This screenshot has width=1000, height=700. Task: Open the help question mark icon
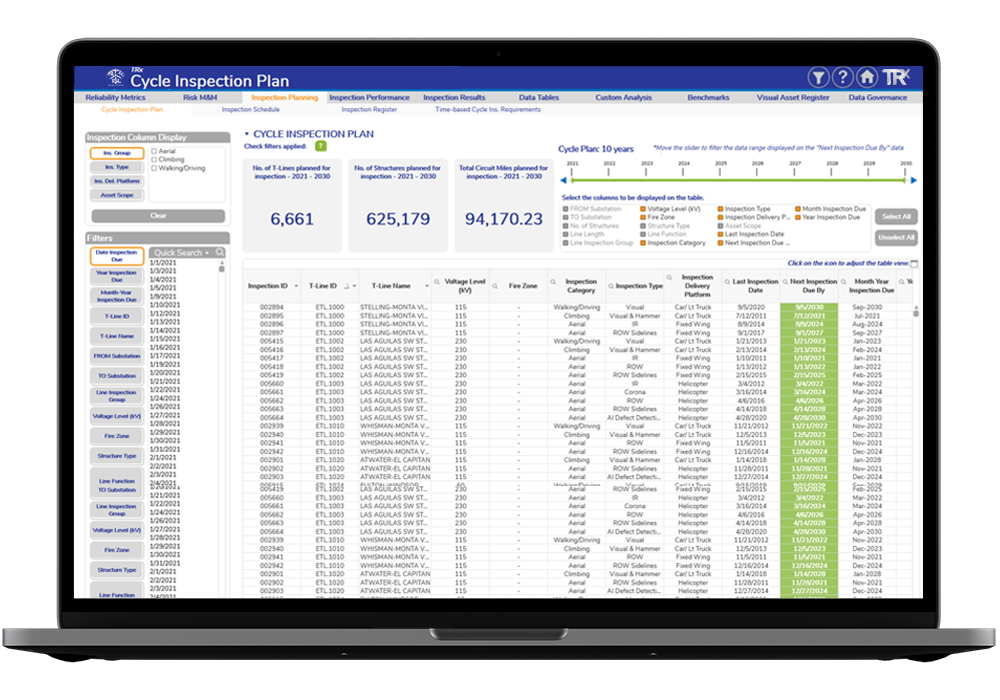pos(842,77)
